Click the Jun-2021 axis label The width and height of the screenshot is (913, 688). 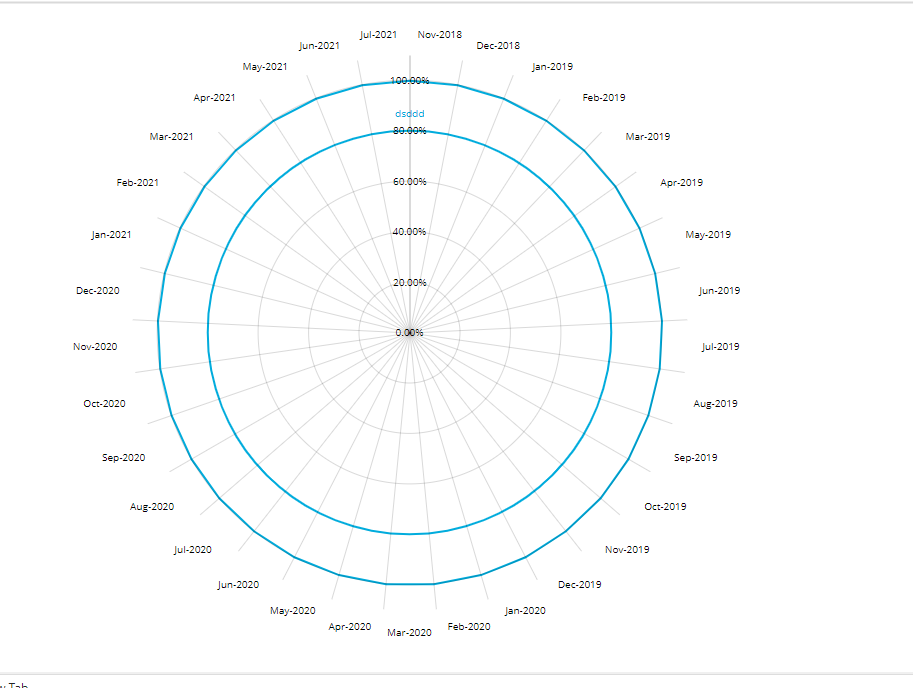pyautogui.click(x=319, y=45)
